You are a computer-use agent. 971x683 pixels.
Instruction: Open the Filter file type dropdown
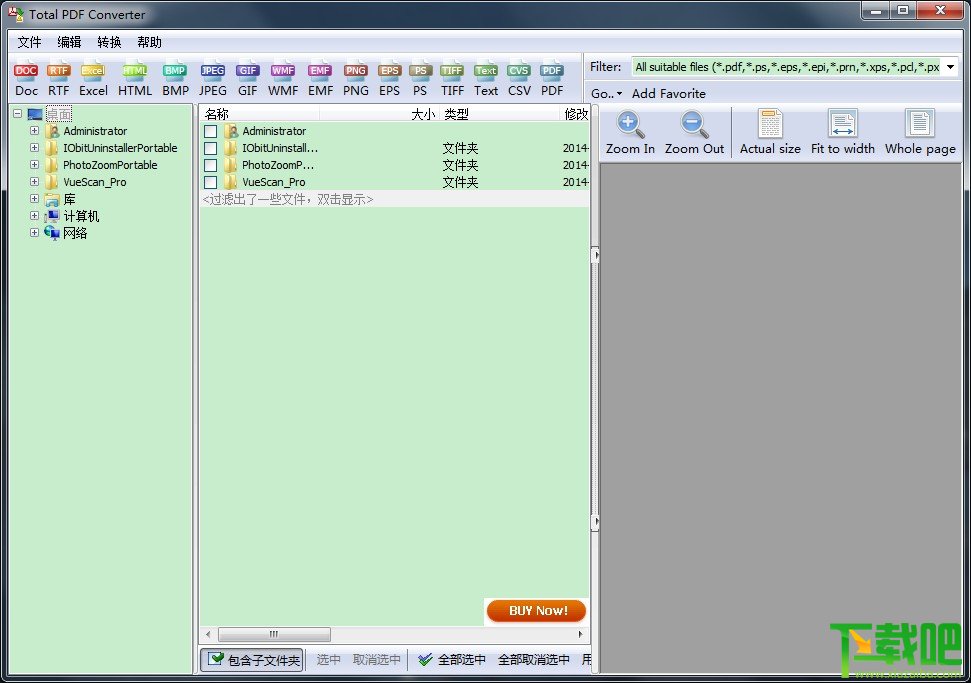[x=950, y=67]
